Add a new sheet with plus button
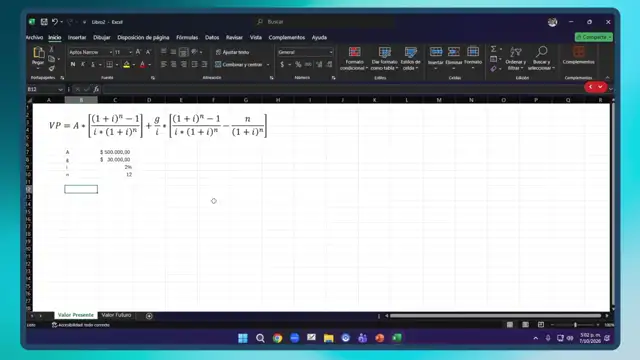 [149, 316]
